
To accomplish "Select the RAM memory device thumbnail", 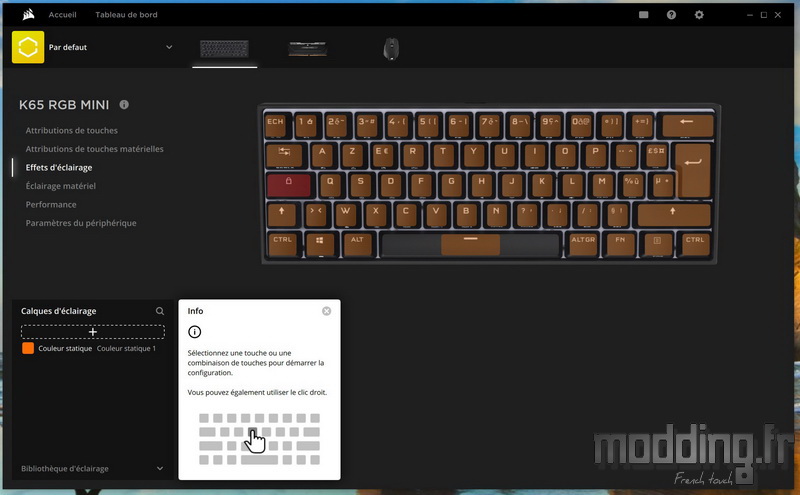I will pos(308,49).
